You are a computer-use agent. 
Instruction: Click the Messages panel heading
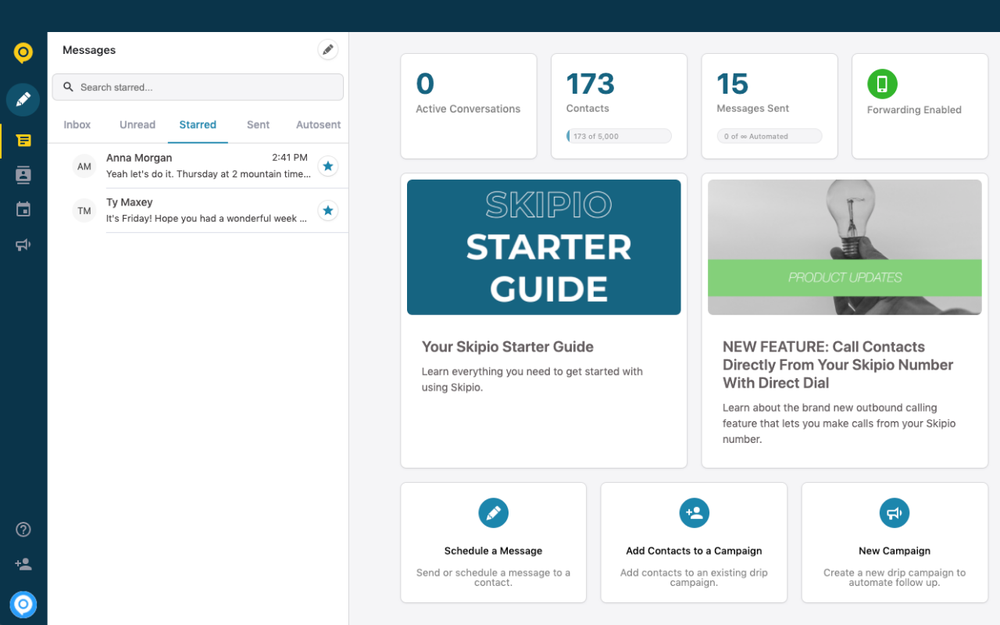click(89, 50)
